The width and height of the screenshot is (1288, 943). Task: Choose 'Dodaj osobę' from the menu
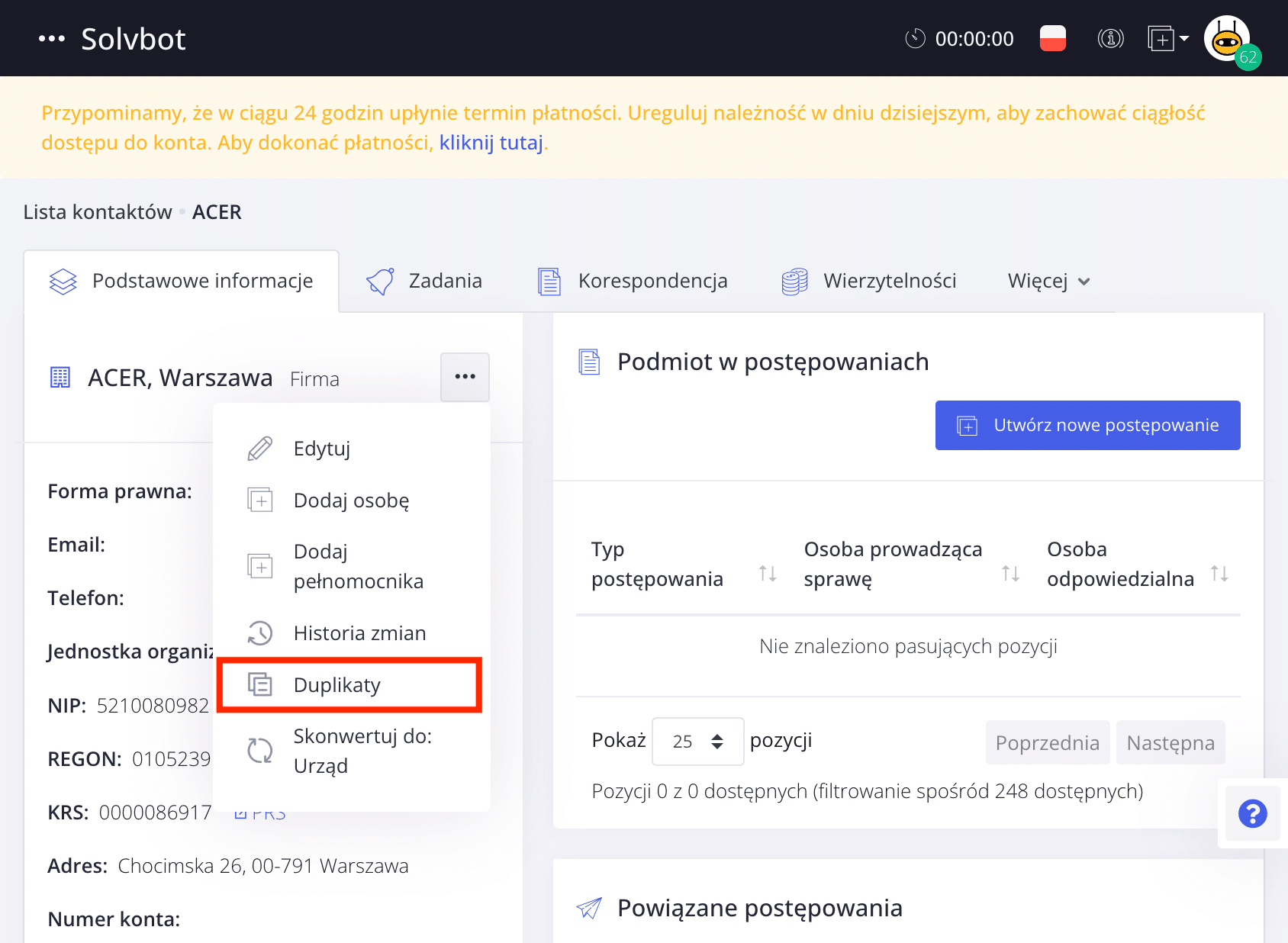[x=351, y=500]
